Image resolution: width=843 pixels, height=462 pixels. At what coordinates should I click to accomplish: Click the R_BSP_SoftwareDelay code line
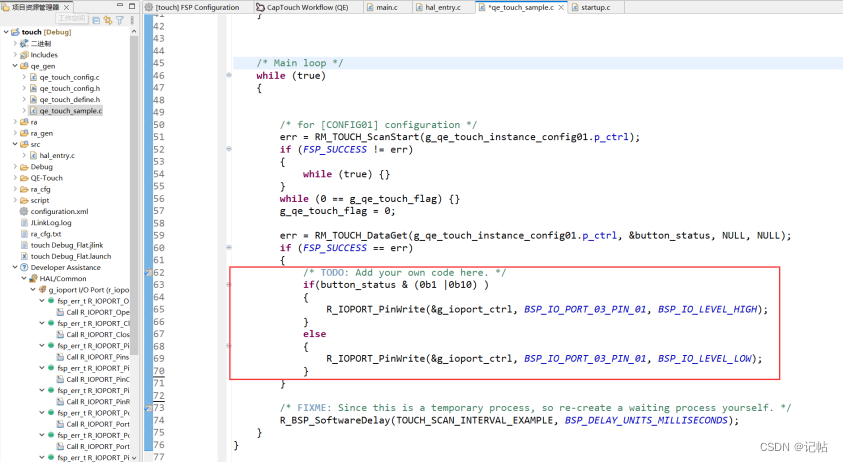tap(509, 420)
